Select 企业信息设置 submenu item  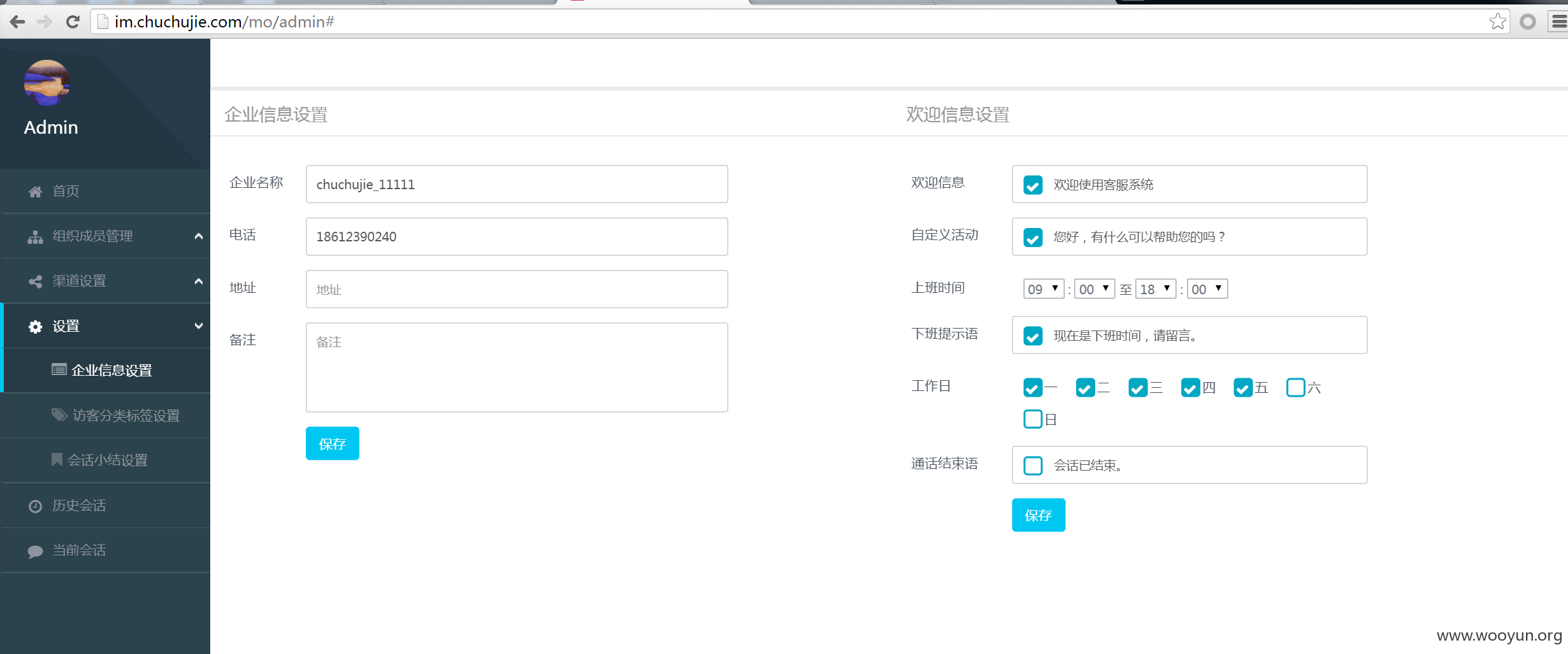tap(105, 370)
